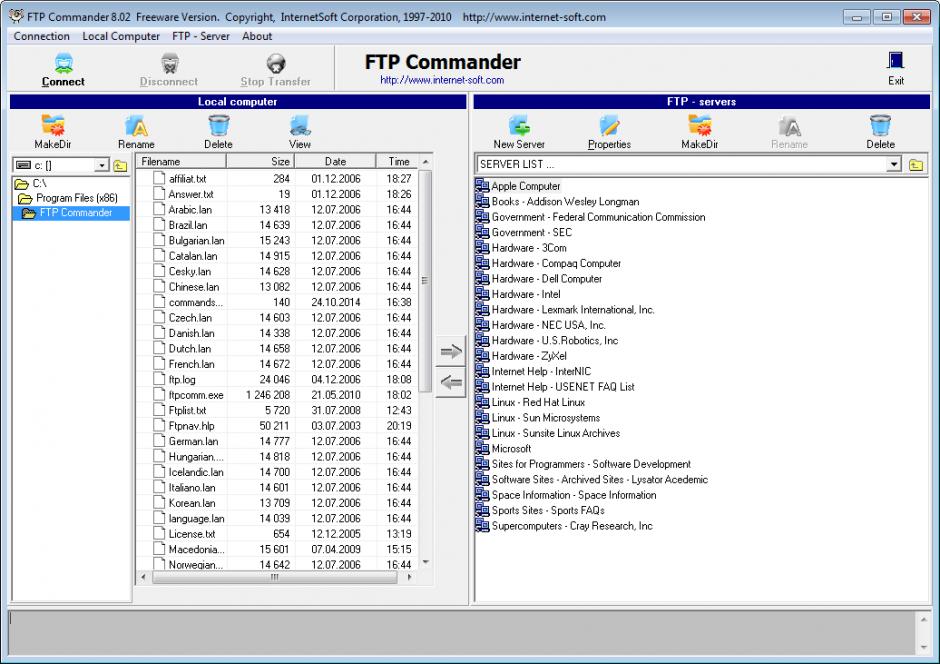Select Arabic.lan file
This screenshot has width=940, height=664.
tap(190, 210)
